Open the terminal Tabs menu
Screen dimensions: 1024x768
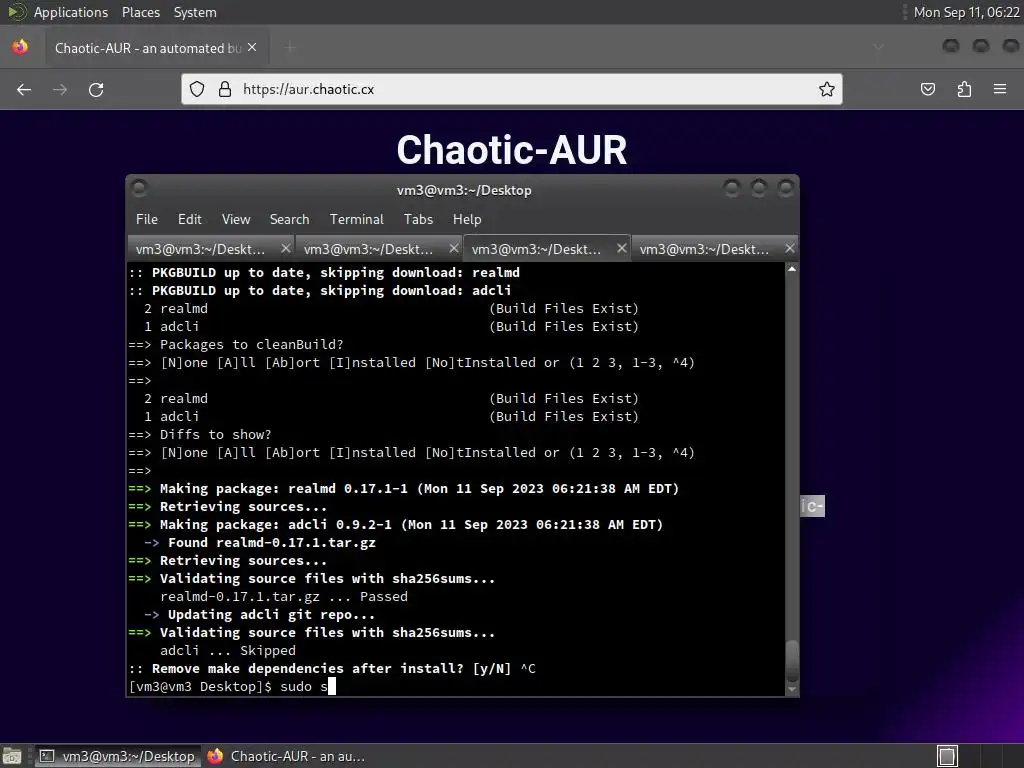pos(418,219)
